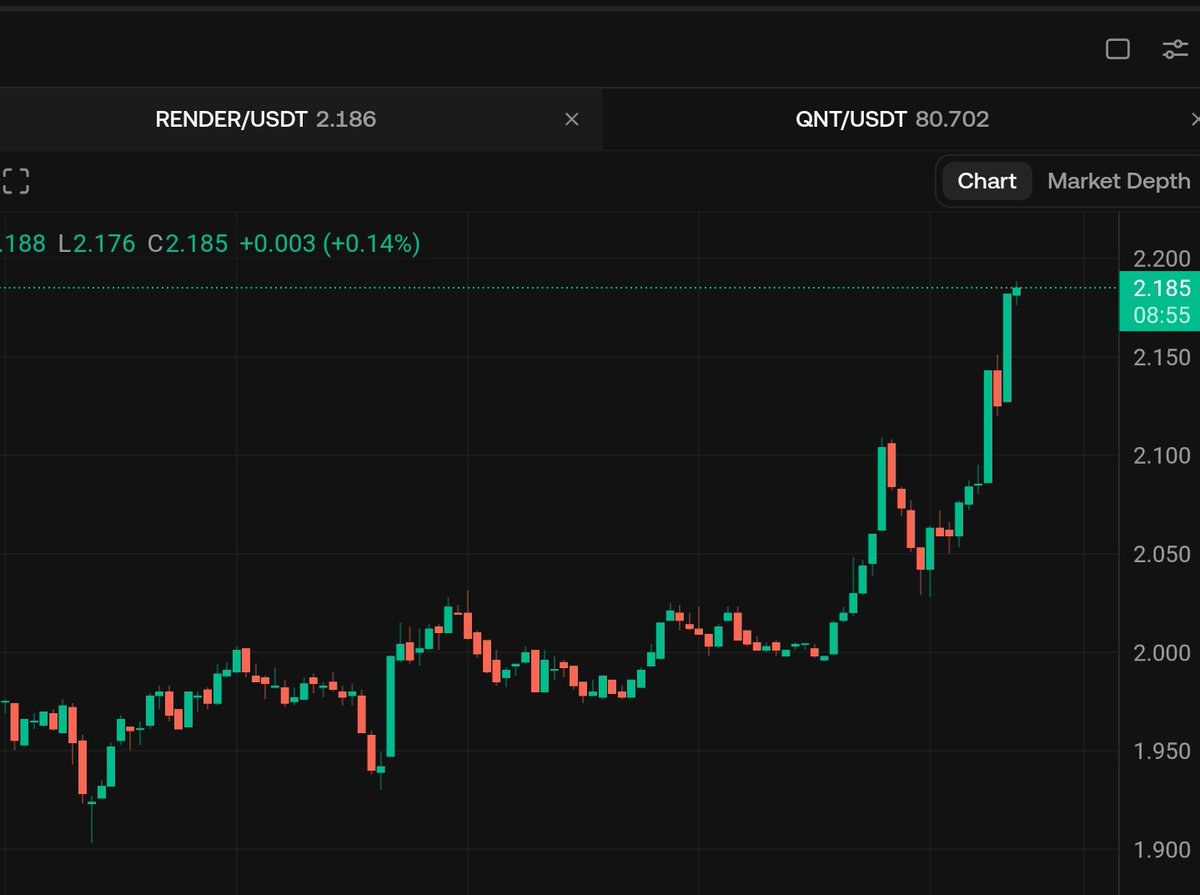Click the 2.150 price axis label
The width and height of the screenshot is (1200, 895).
[x=1162, y=357]
